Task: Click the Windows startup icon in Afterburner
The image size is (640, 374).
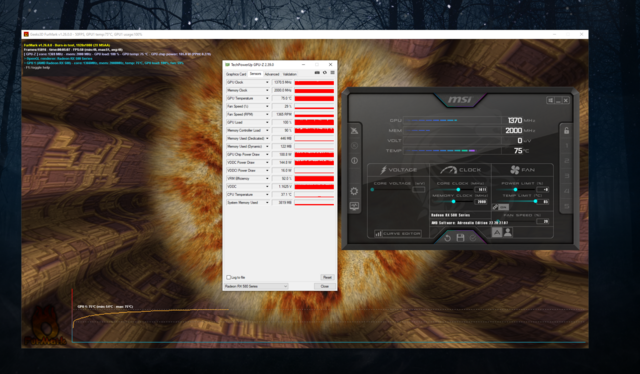Action: point(550,100)
